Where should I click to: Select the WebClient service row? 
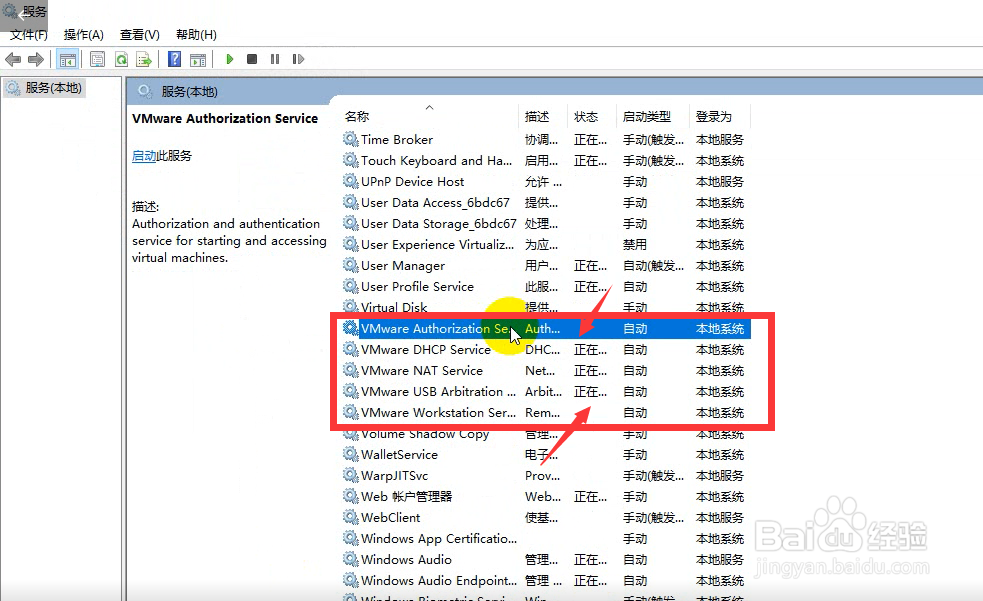pyautogui.click(x=545, y=518)
